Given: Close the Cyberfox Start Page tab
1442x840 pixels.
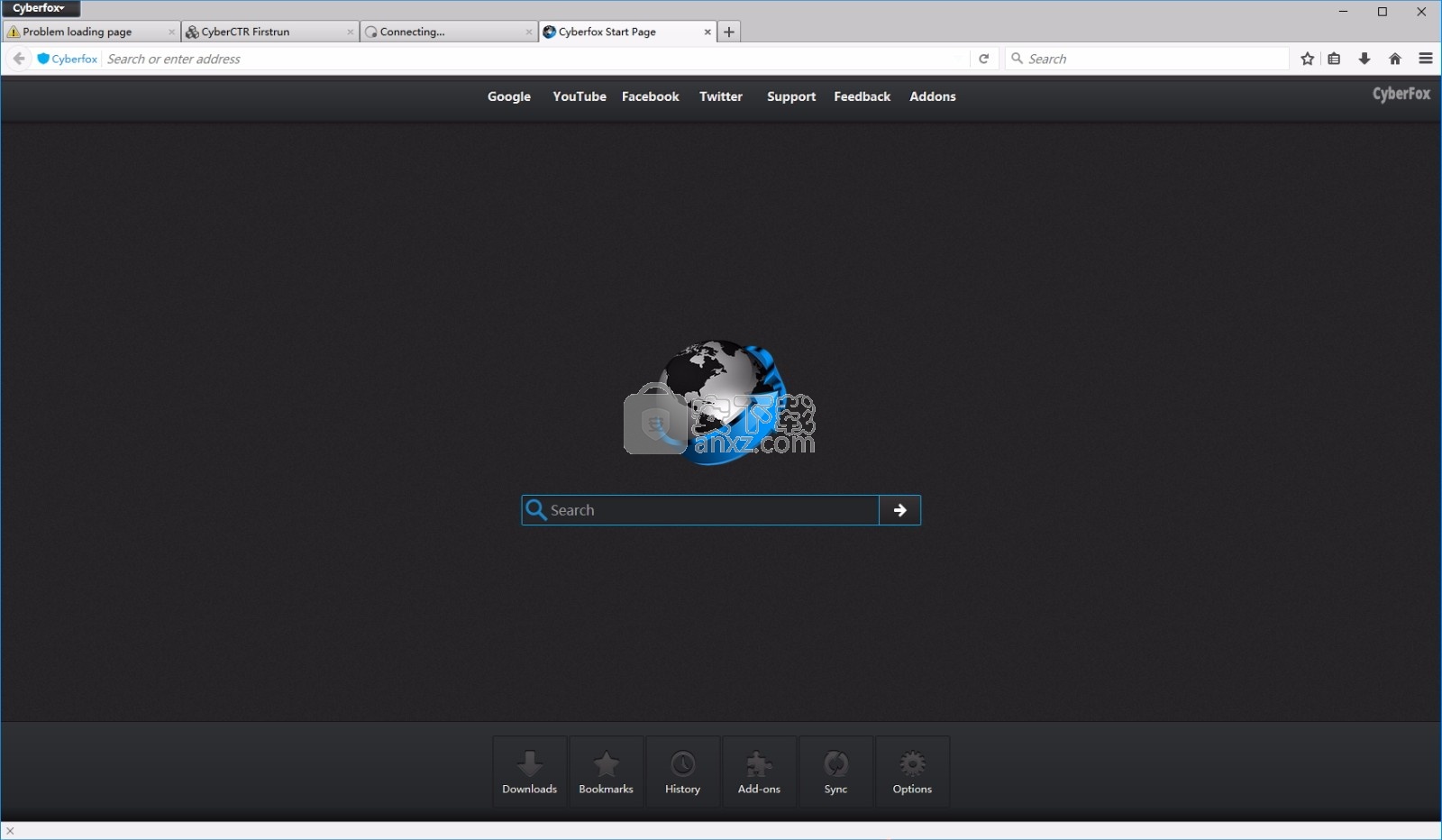Looking at the screenshot, I should click(707, 32).
